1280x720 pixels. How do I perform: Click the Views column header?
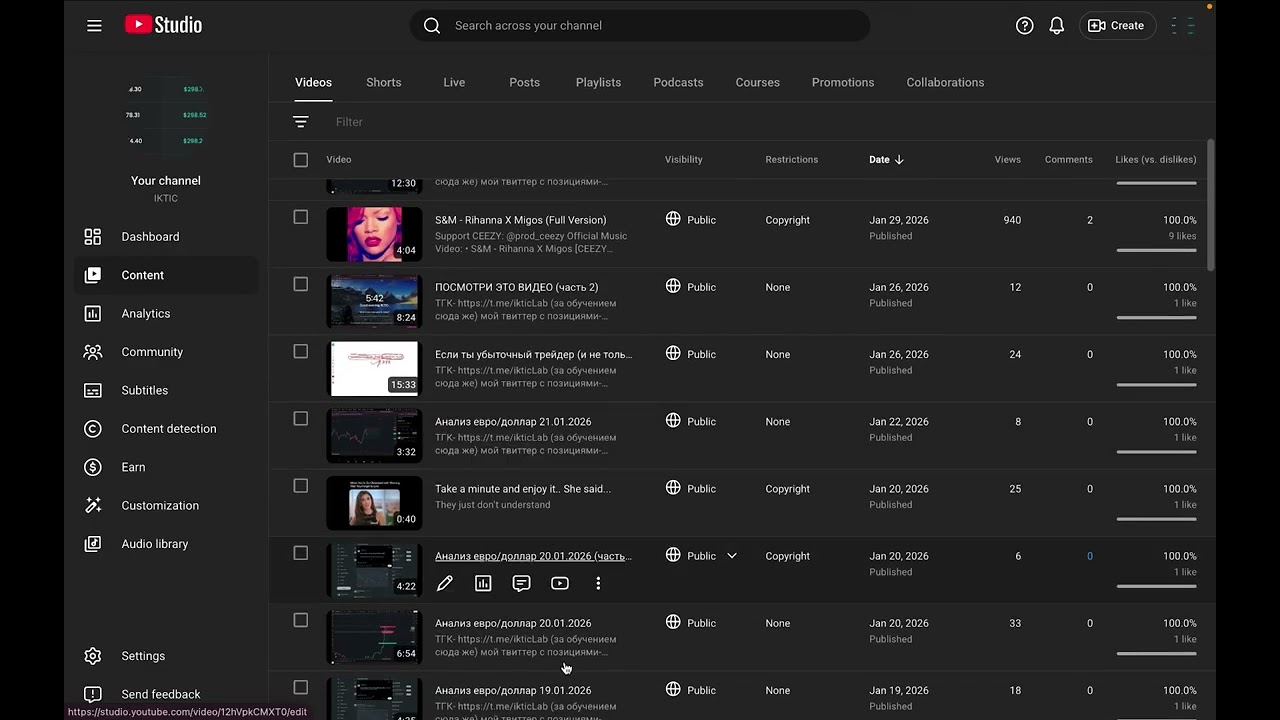point(1007,160)
